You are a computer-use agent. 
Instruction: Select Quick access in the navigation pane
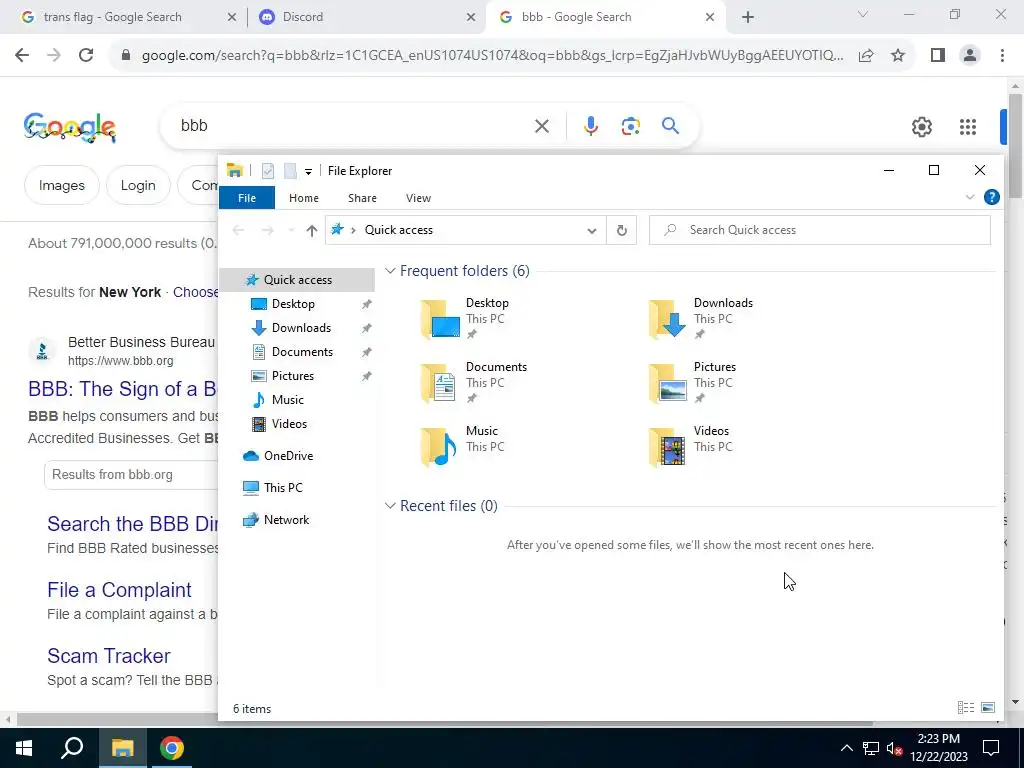(x=297, y=280)
